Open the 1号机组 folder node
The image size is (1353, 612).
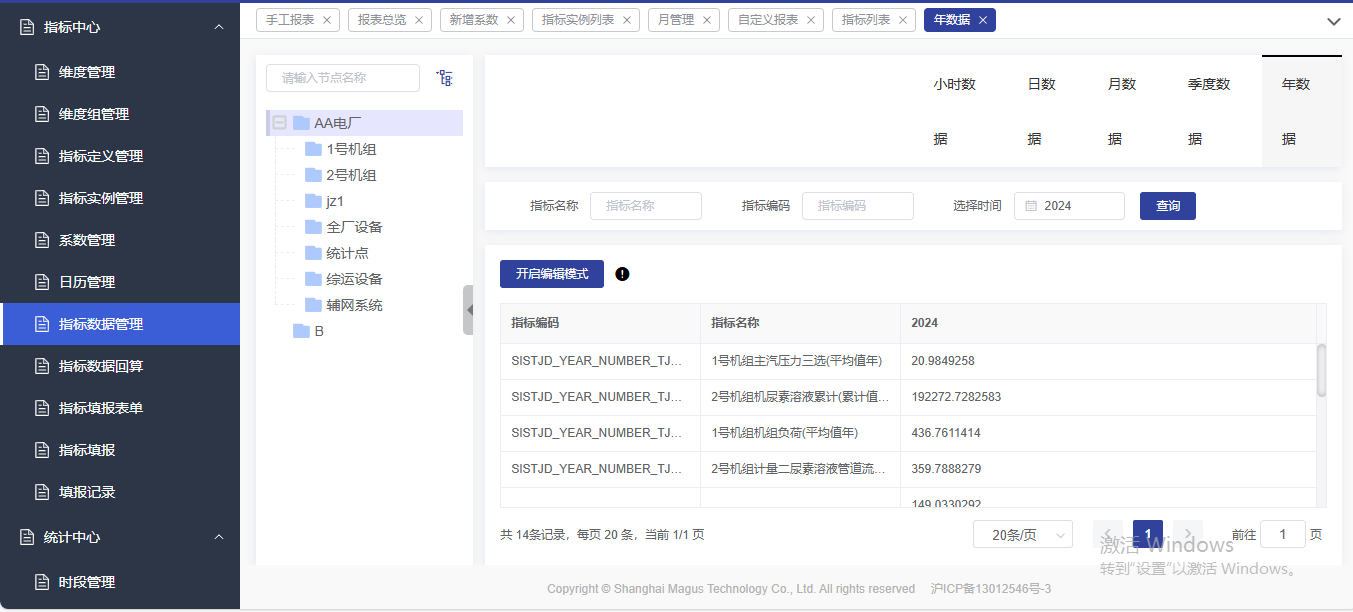351,149
